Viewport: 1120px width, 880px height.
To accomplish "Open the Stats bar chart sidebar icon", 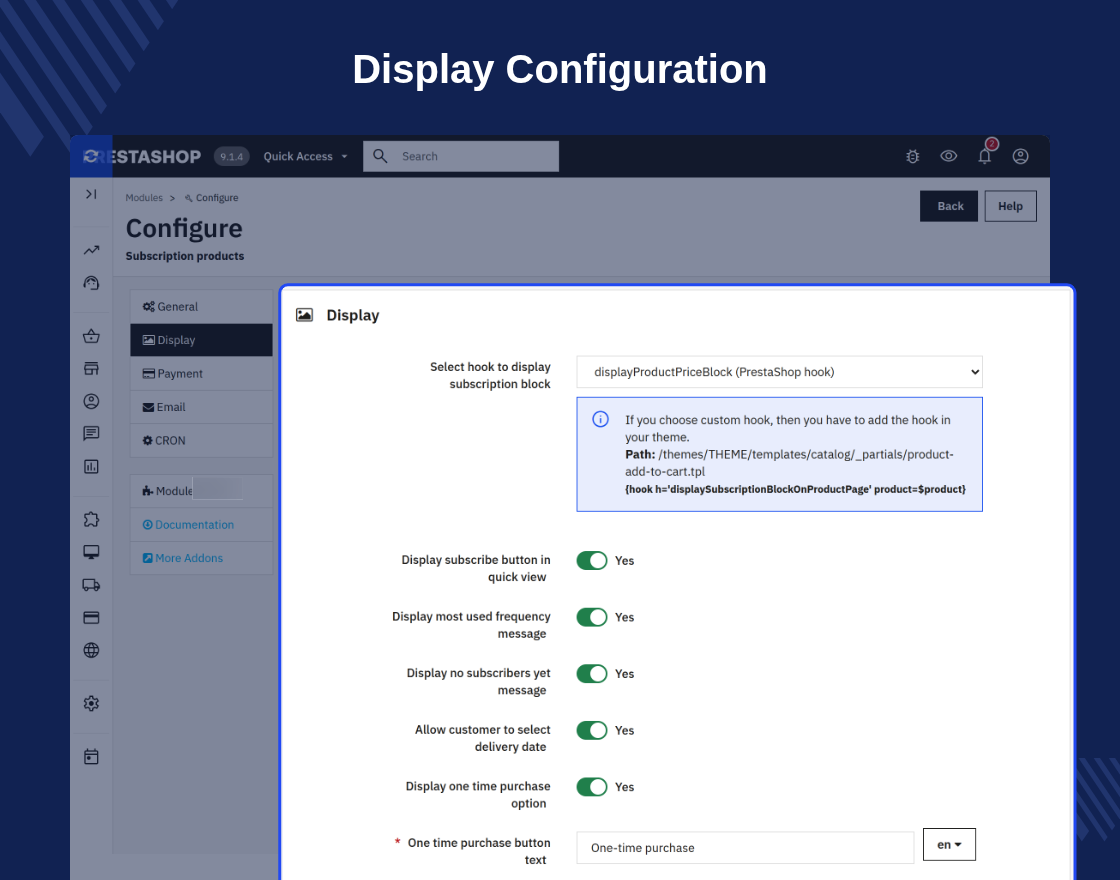I will [91, 466].
